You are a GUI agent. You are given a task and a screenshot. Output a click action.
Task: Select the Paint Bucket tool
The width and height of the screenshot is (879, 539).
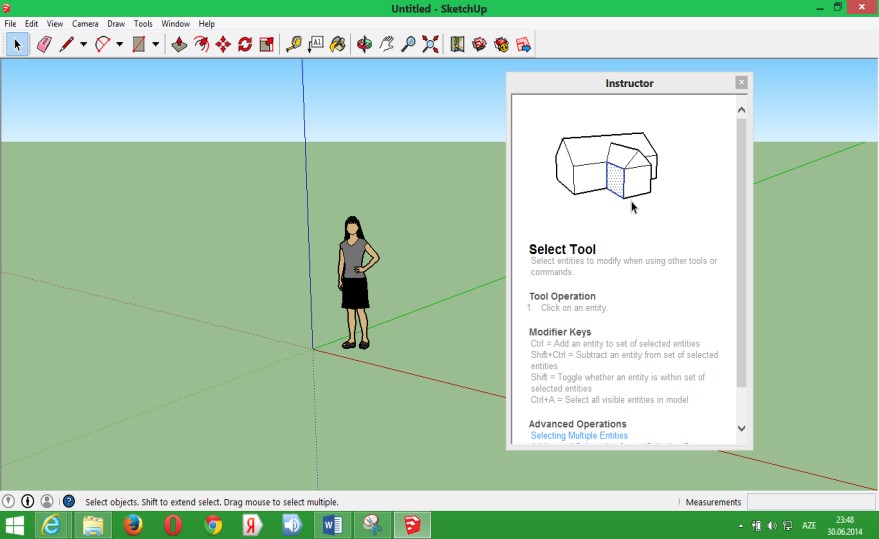pos(337,44)
